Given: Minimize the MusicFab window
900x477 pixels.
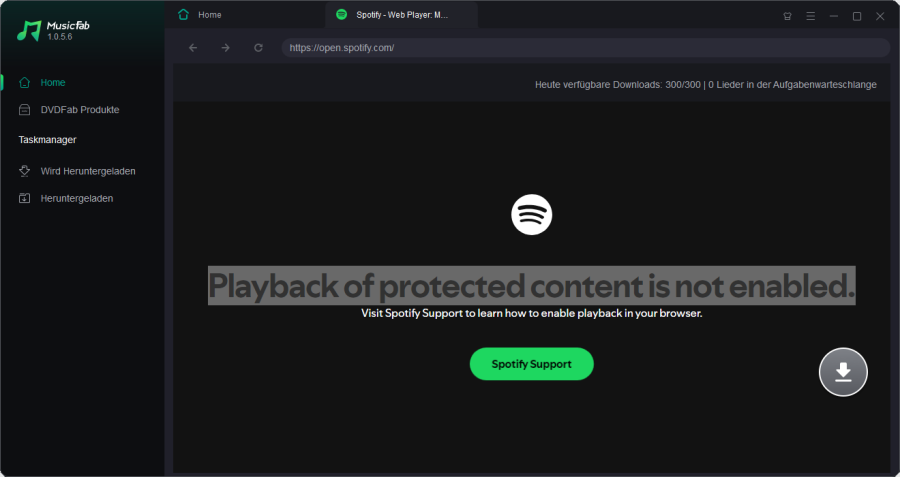Looking at the screenshot, I should point(833,16).
